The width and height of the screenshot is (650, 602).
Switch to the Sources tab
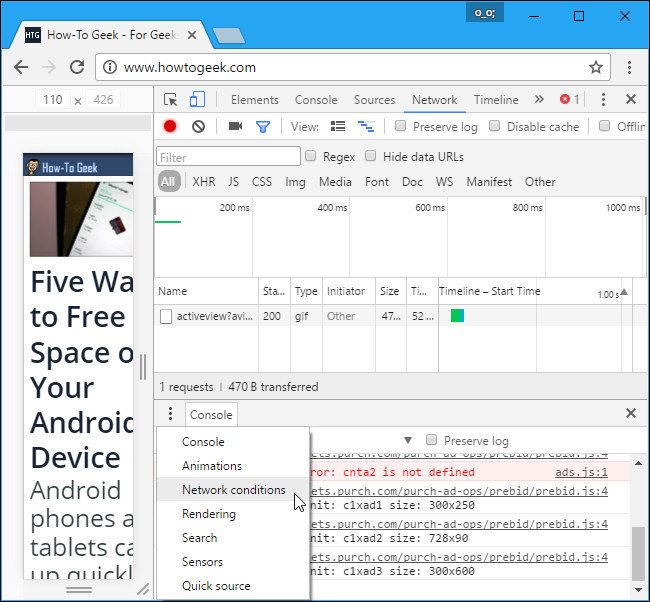pos(374,100)
